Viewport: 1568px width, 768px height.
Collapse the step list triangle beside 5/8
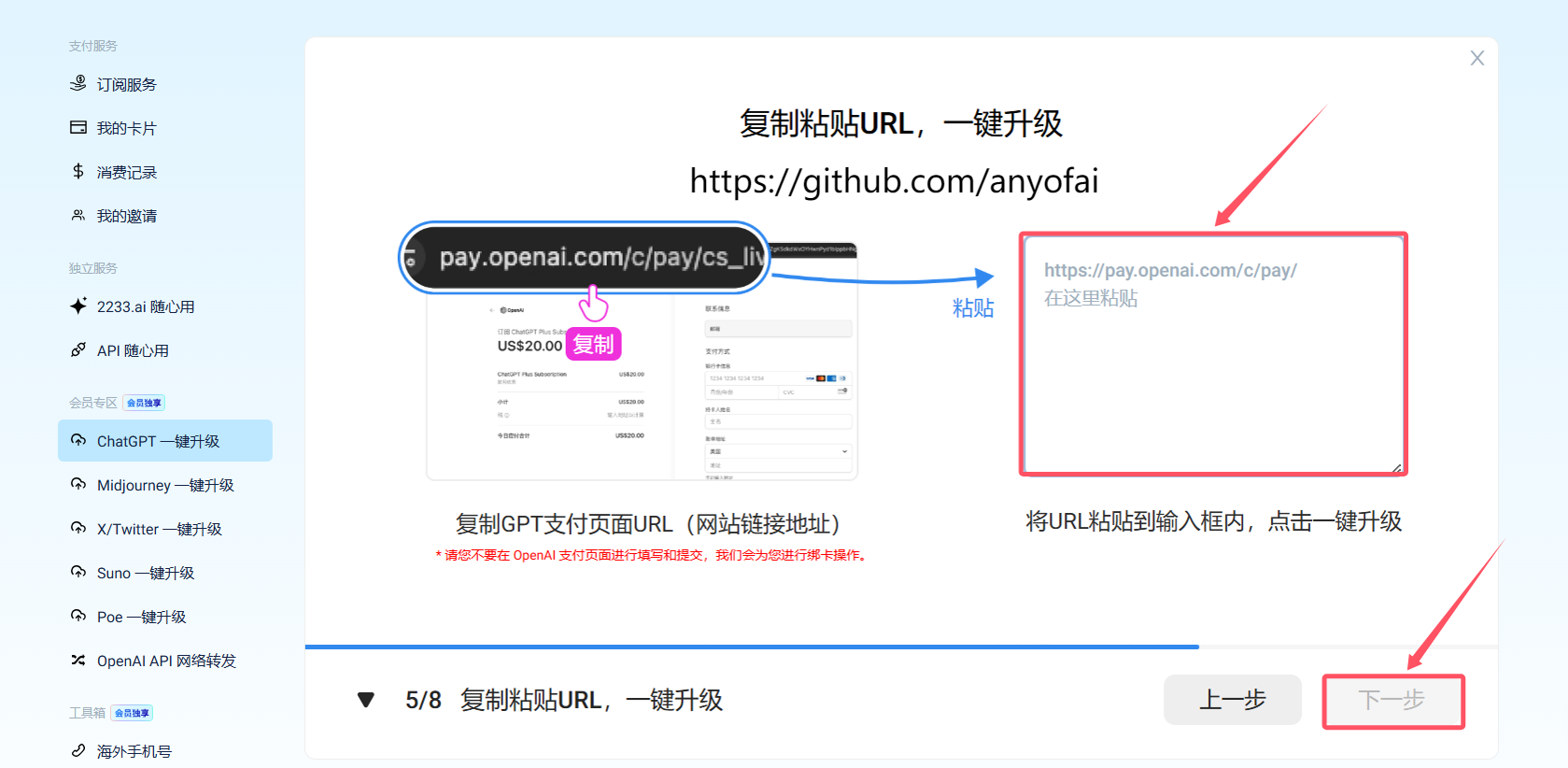point(366,700)
